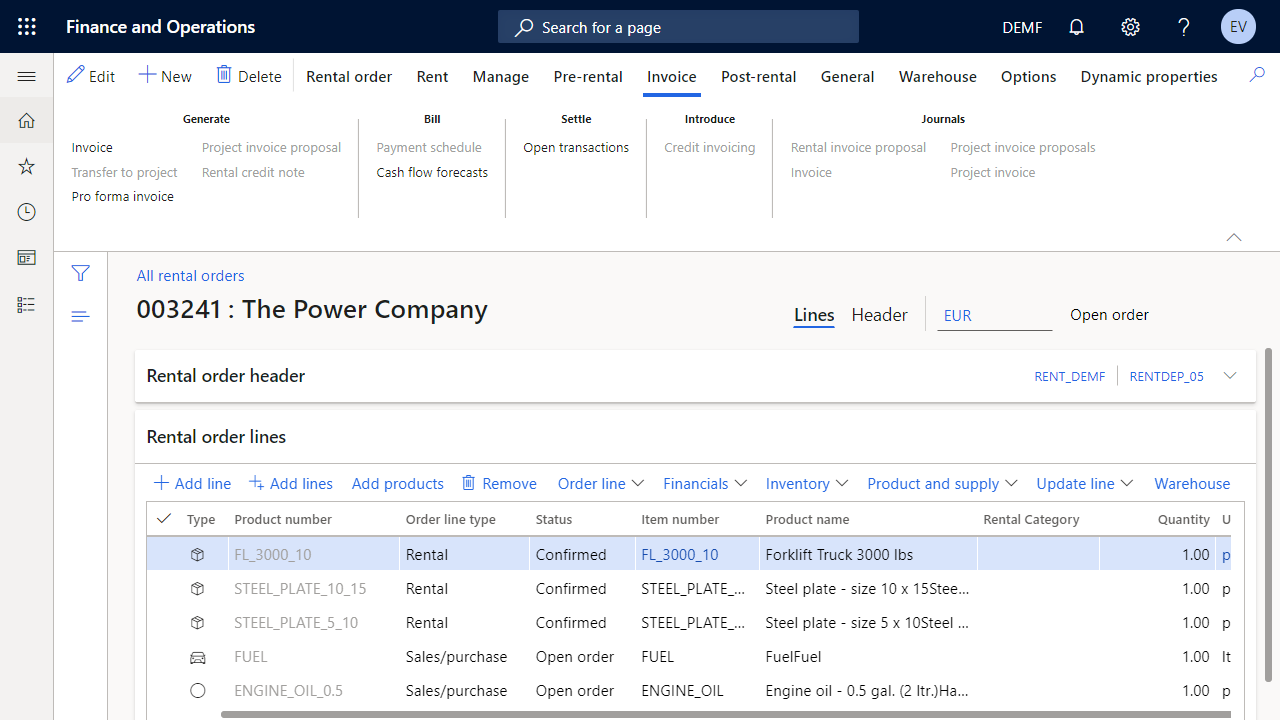The width and height of the screenshot is (1280, 720).
Task: Click Add lines in the order lines toolbar
Action: [291, 483]
